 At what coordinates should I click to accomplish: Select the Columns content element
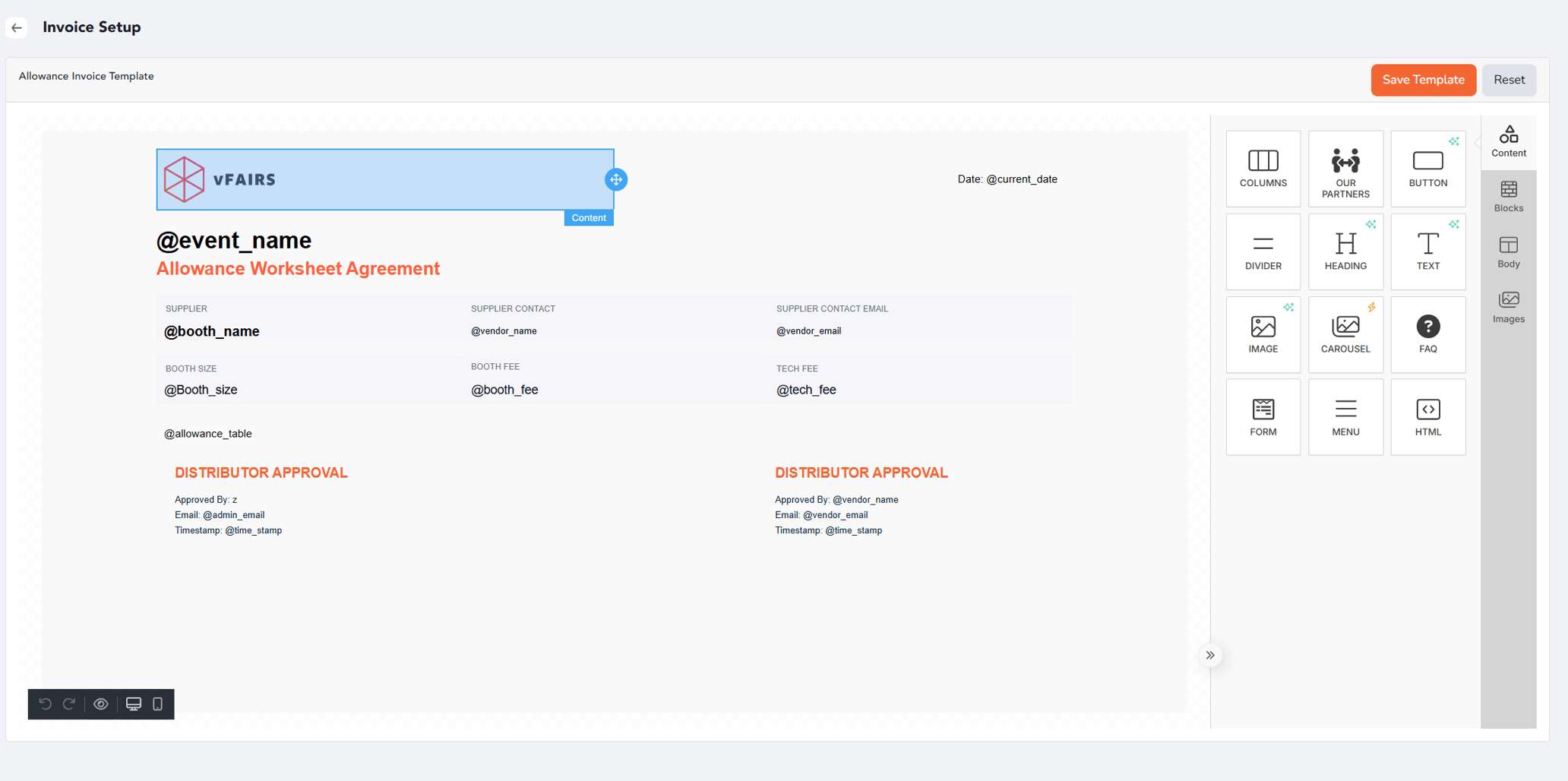click(x=1263, y=168)
